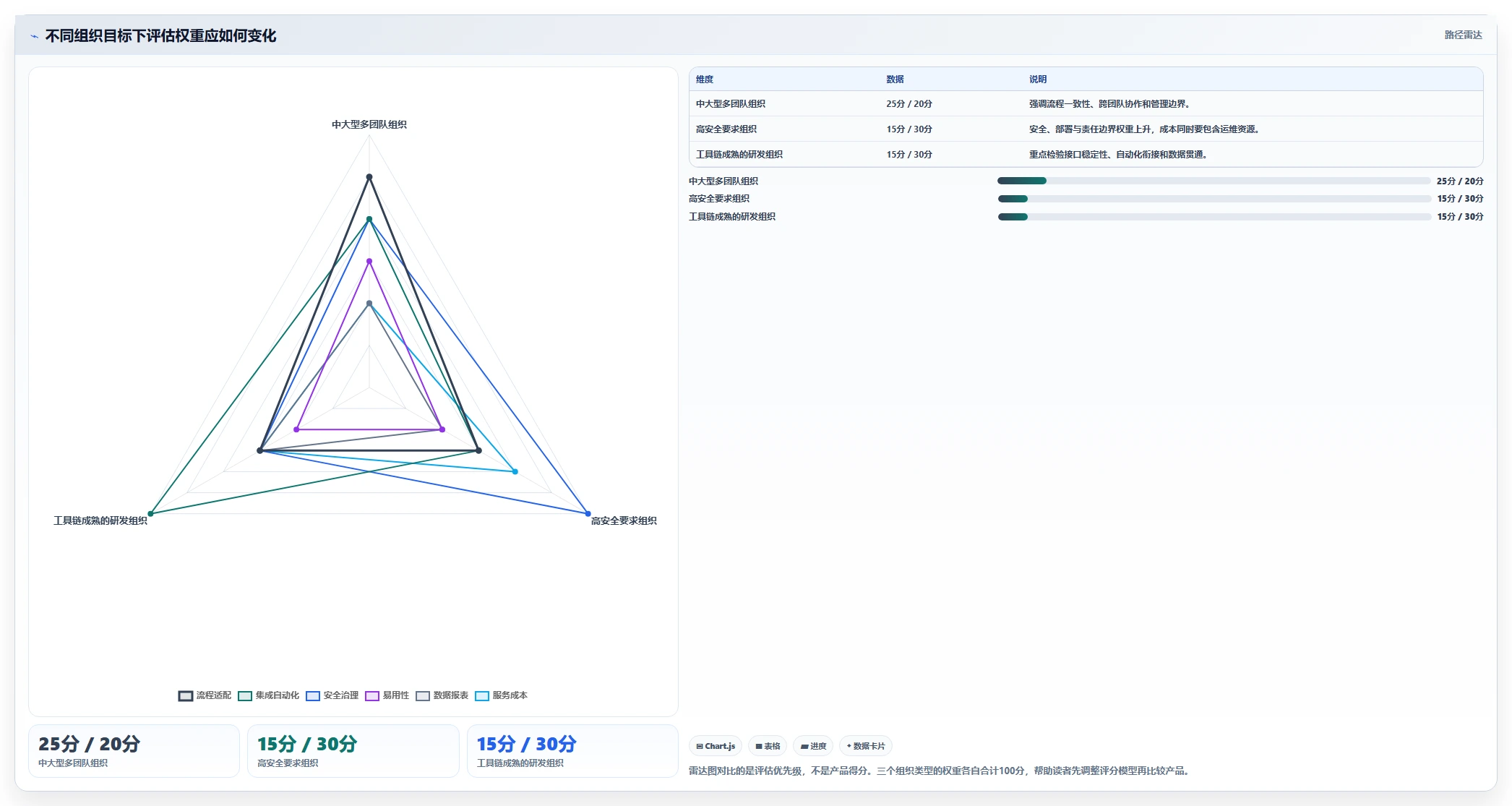Click the 数据卡片 chip
Screen dimensions: 1512x806
click(x=866, y=746)
